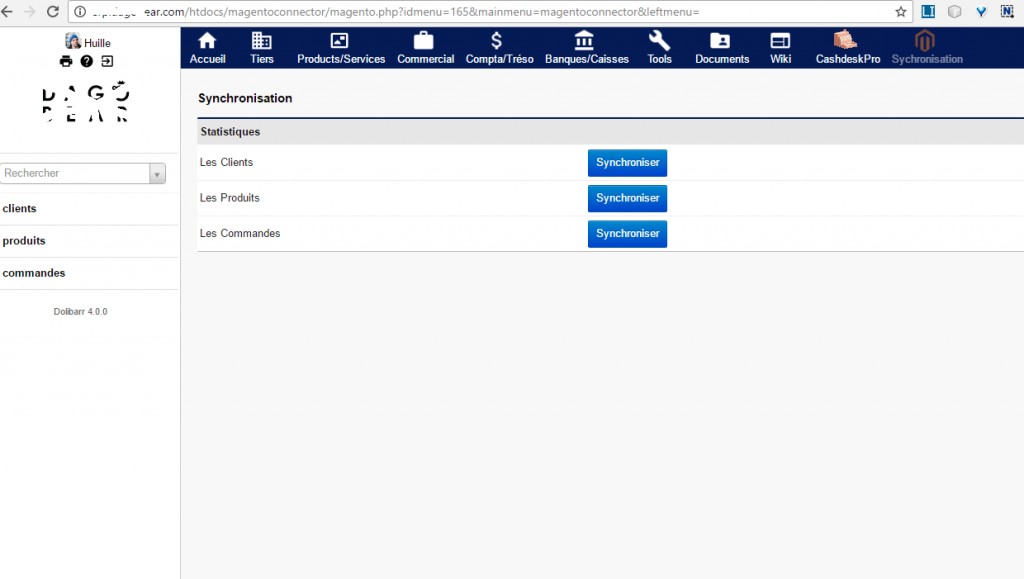This screenshot has width=1024, height=579.
Task: Click the grey cube extension icon
Action: 954,12
